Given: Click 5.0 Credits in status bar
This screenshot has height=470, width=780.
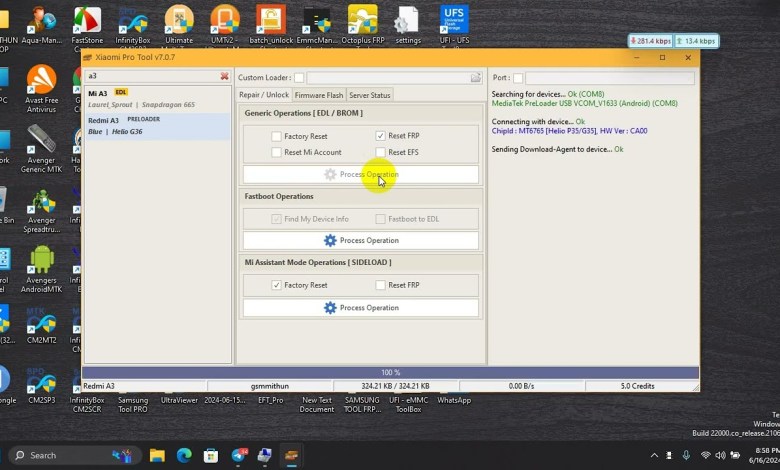Looking at the screenshot, I should [637, 386].
